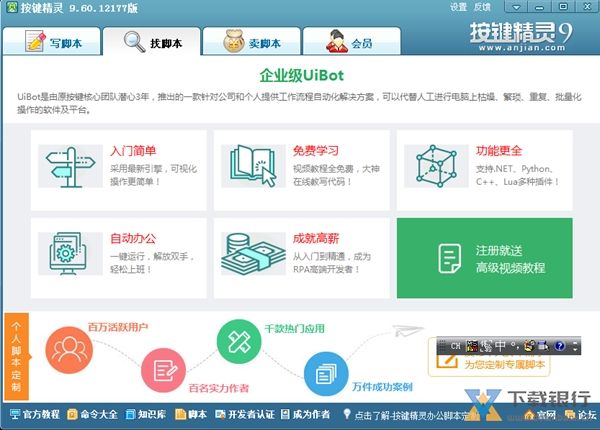
Task: Go to the 会员 tab
Action: pyautogui.click(x=352, y=41)
